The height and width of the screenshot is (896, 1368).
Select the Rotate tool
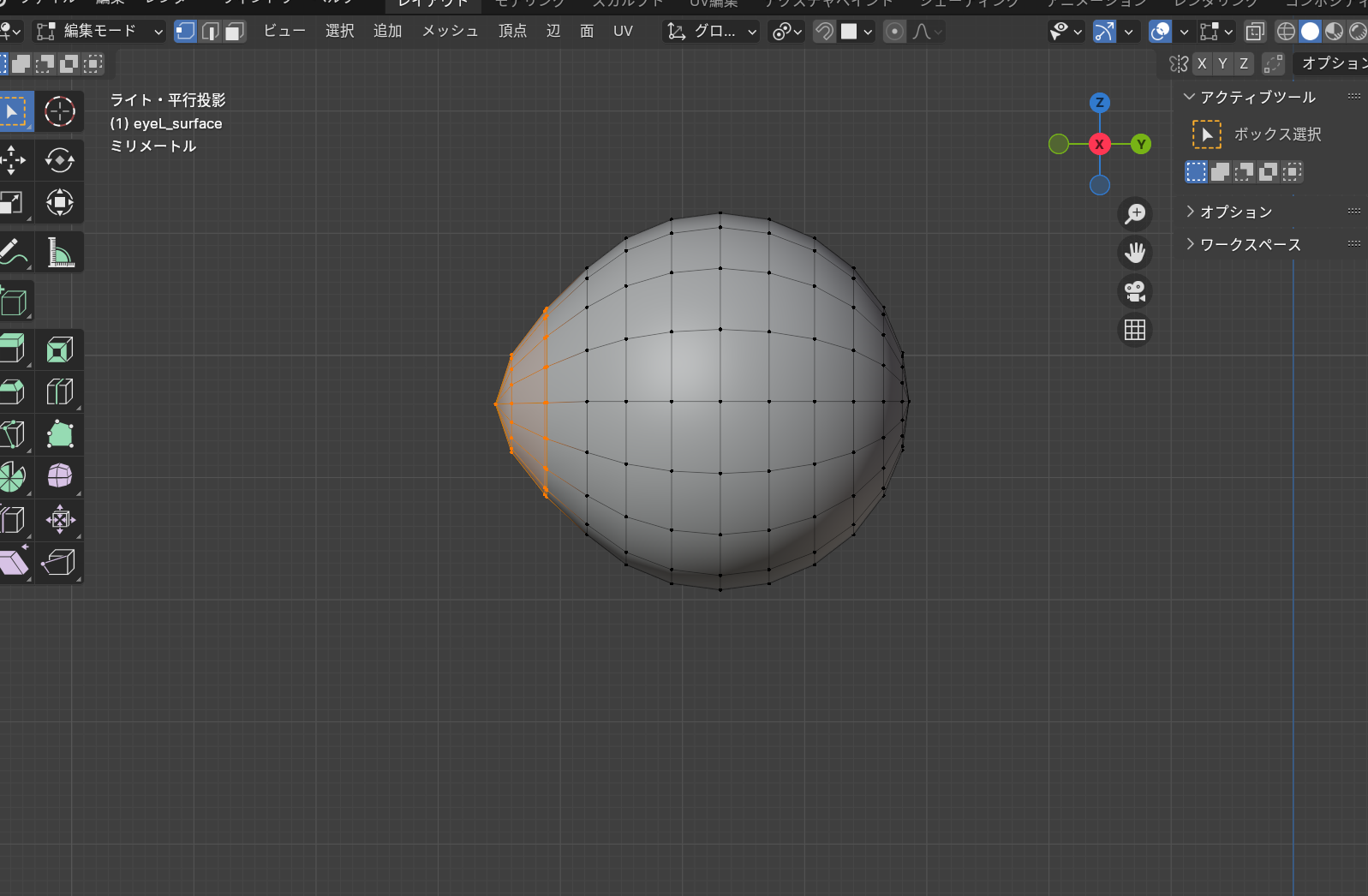click(x=59, y=160)
